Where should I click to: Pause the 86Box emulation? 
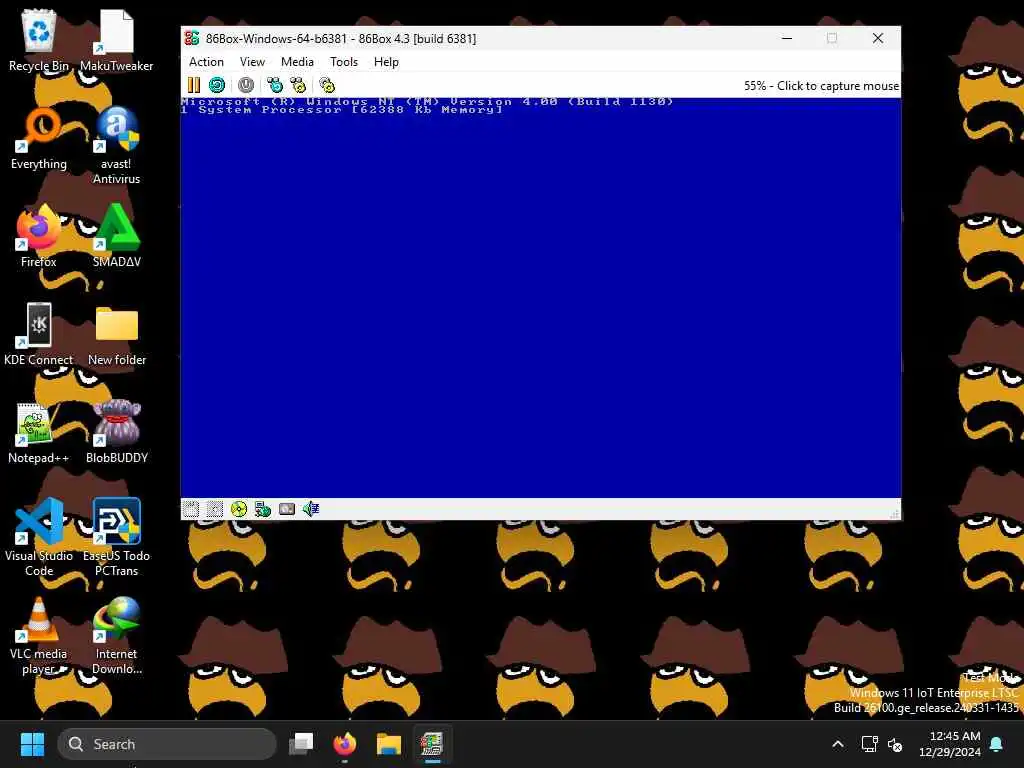click(194, 85)
